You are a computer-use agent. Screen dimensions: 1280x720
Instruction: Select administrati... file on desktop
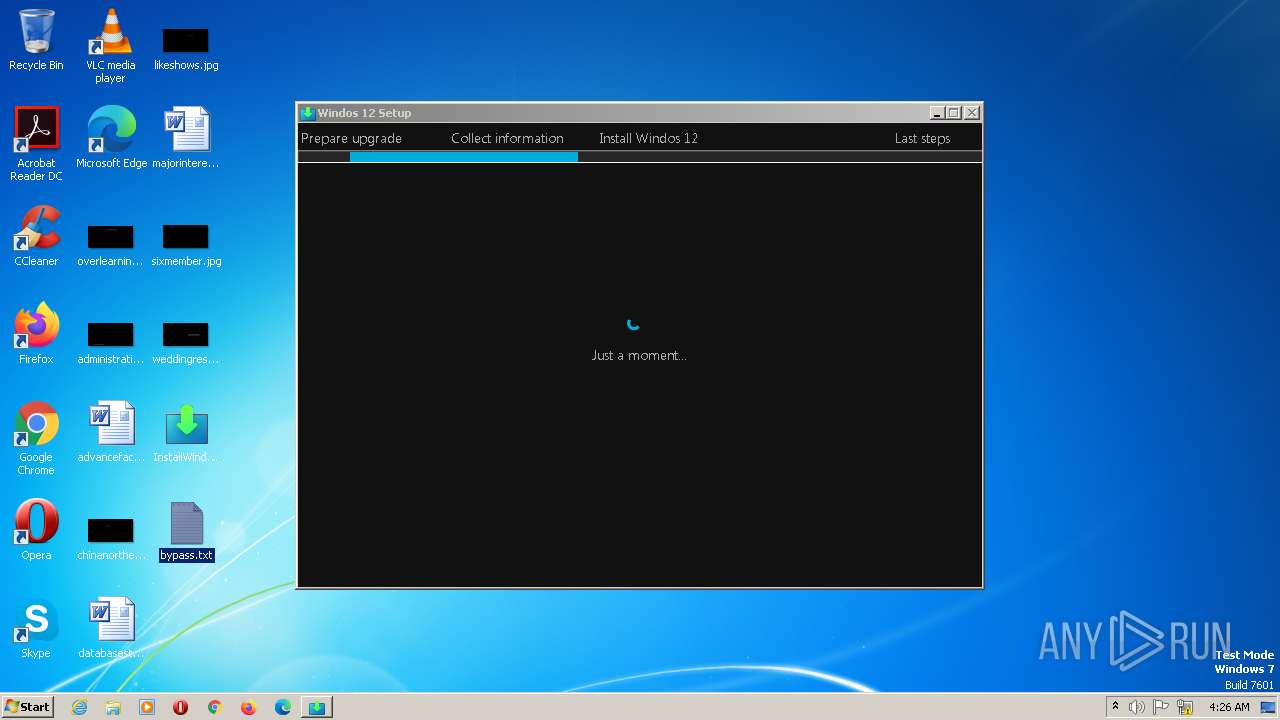click(110, 344)
